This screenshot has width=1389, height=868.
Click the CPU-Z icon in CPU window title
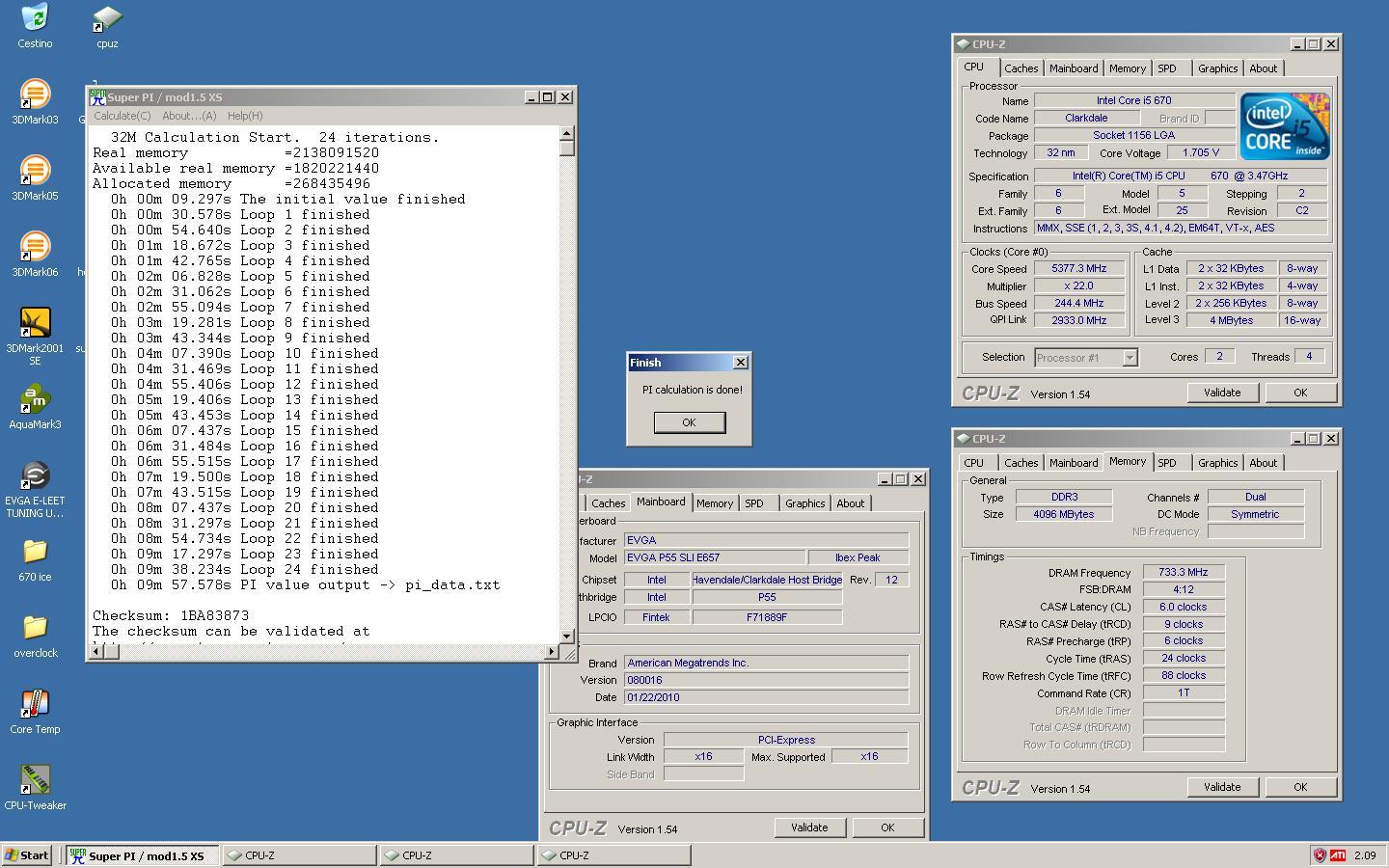pyautogui.click(x=964, y=44)
